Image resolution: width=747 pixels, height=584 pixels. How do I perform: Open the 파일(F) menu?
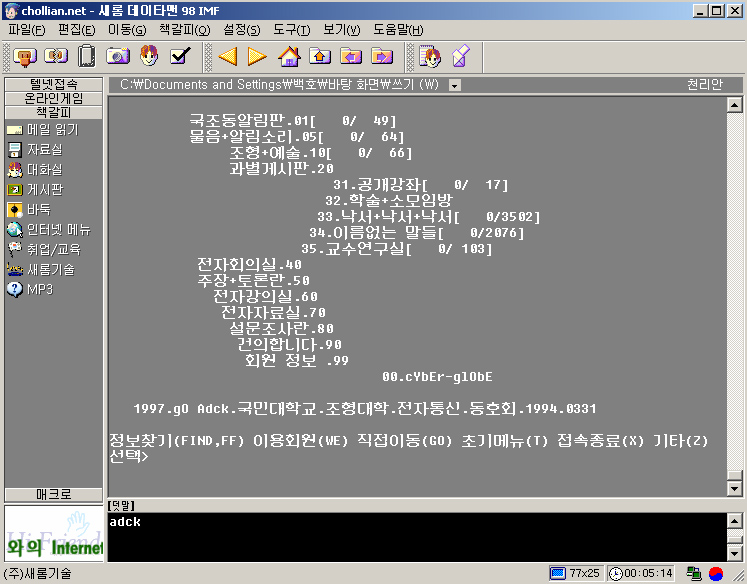pyautogui.click(x=27, y=30)
